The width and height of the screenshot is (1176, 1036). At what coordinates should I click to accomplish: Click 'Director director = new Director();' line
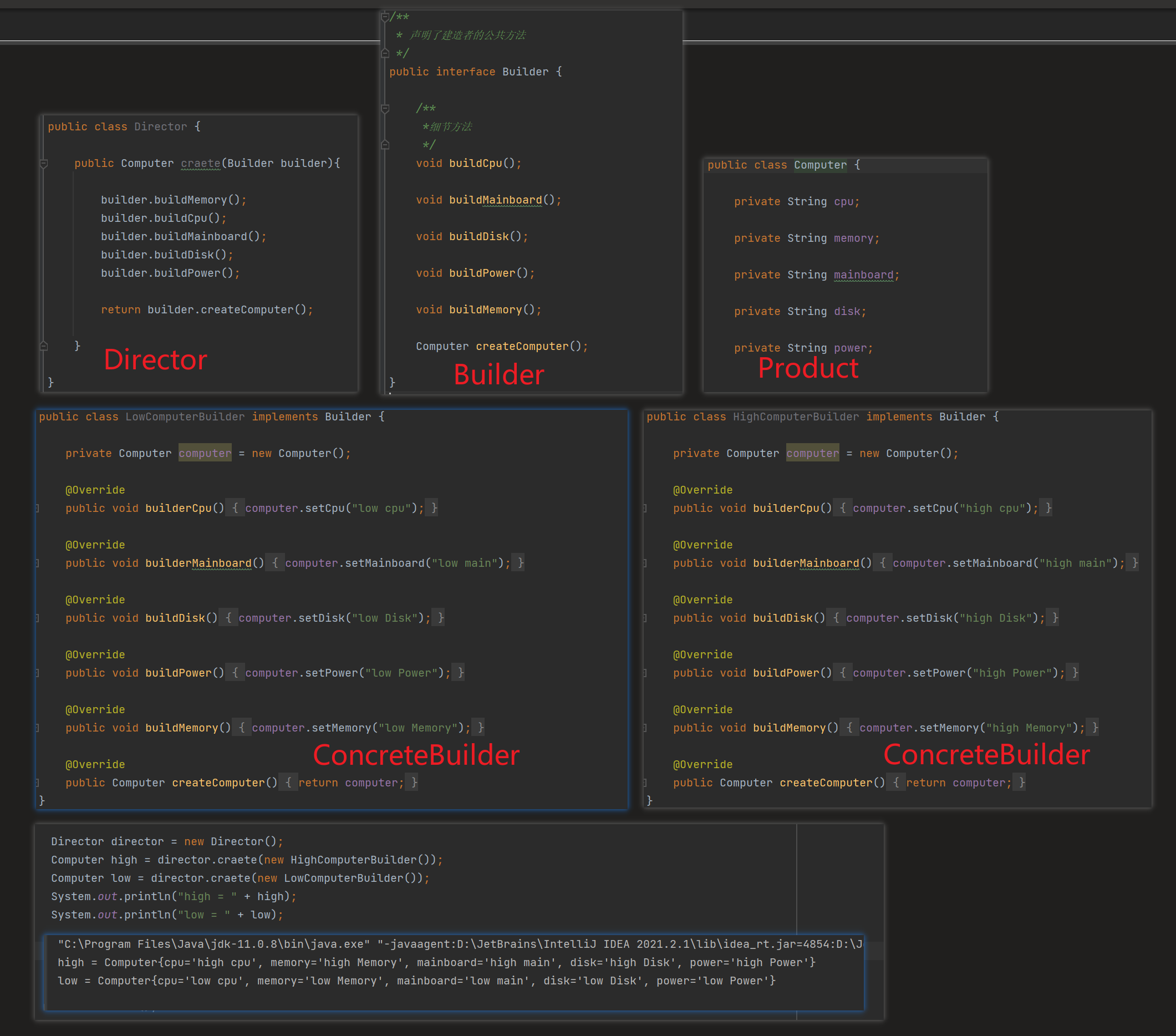[167, 841]
